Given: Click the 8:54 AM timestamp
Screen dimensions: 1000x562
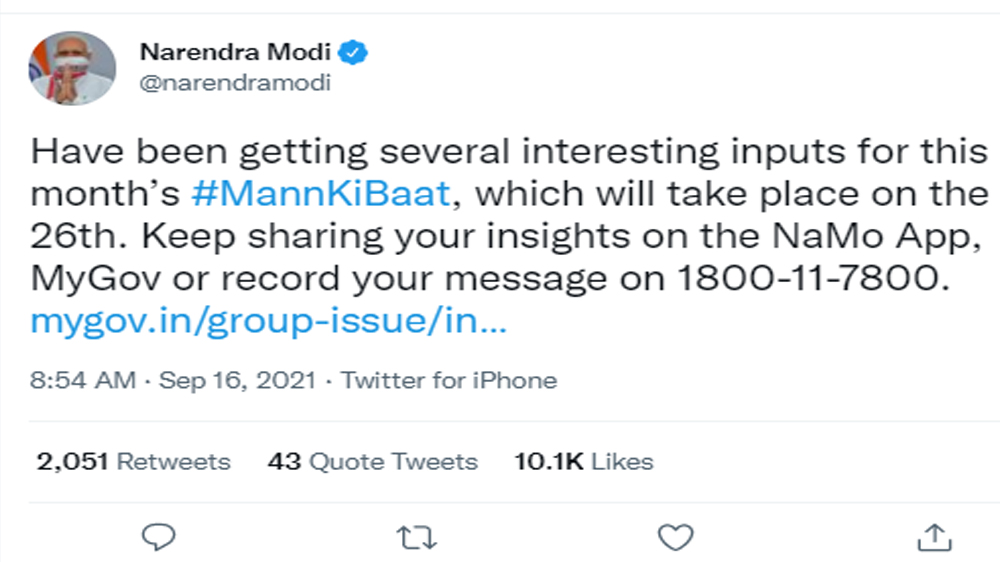Looking at the screenshot, I should (81, 381).
